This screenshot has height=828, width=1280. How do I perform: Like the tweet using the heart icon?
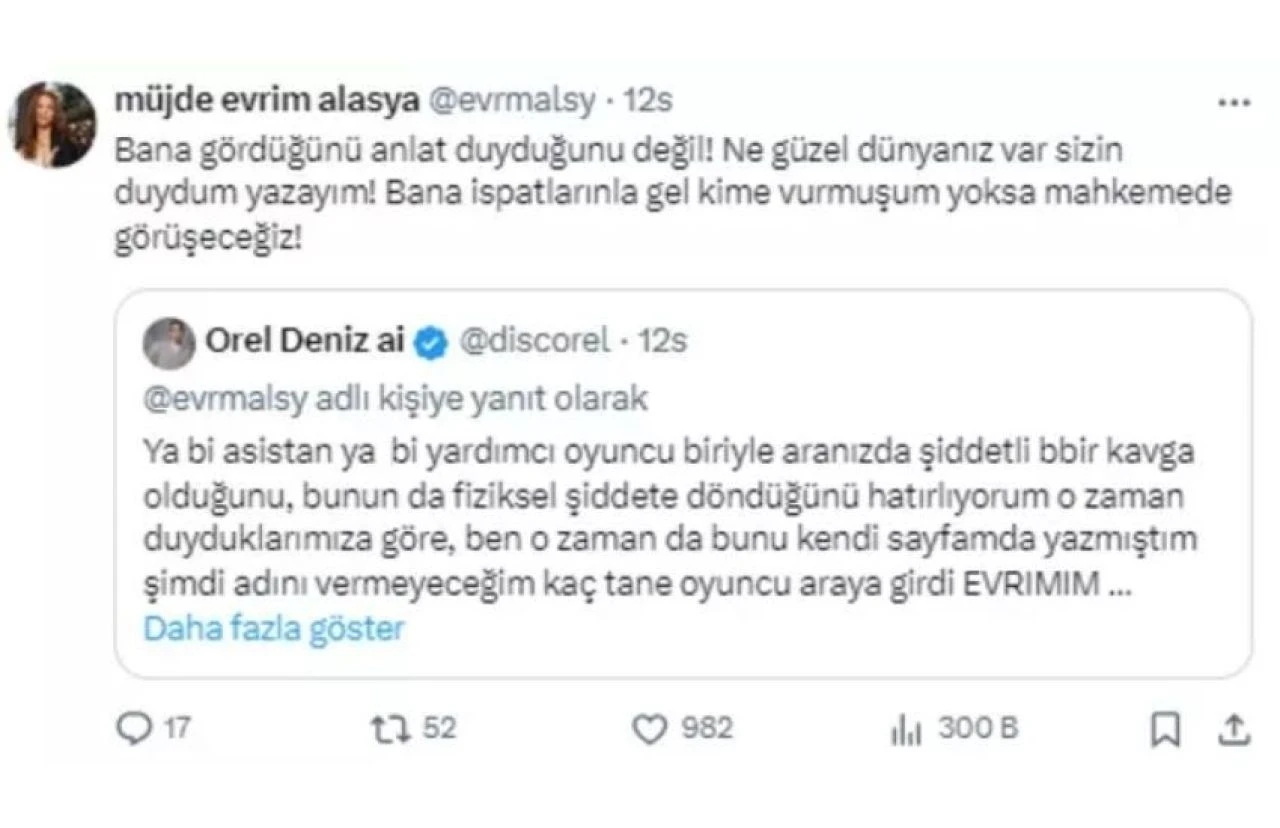[x=652, y=730]
